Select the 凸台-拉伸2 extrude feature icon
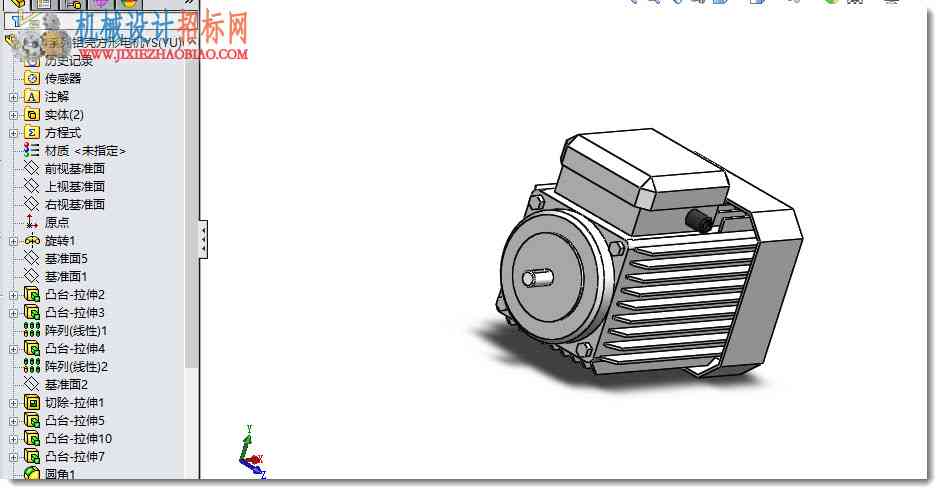 pos(32,294)
